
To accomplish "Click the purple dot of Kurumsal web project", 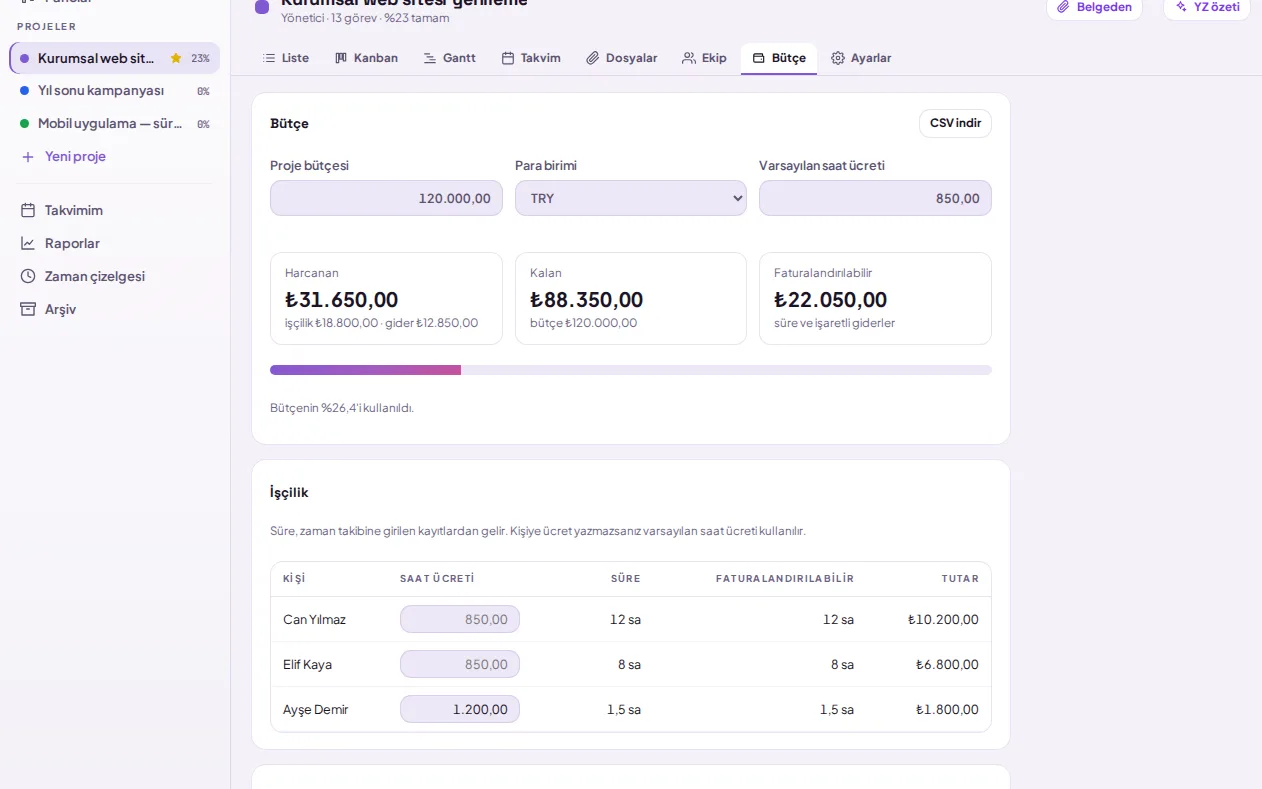I will [x=25, y=58].
